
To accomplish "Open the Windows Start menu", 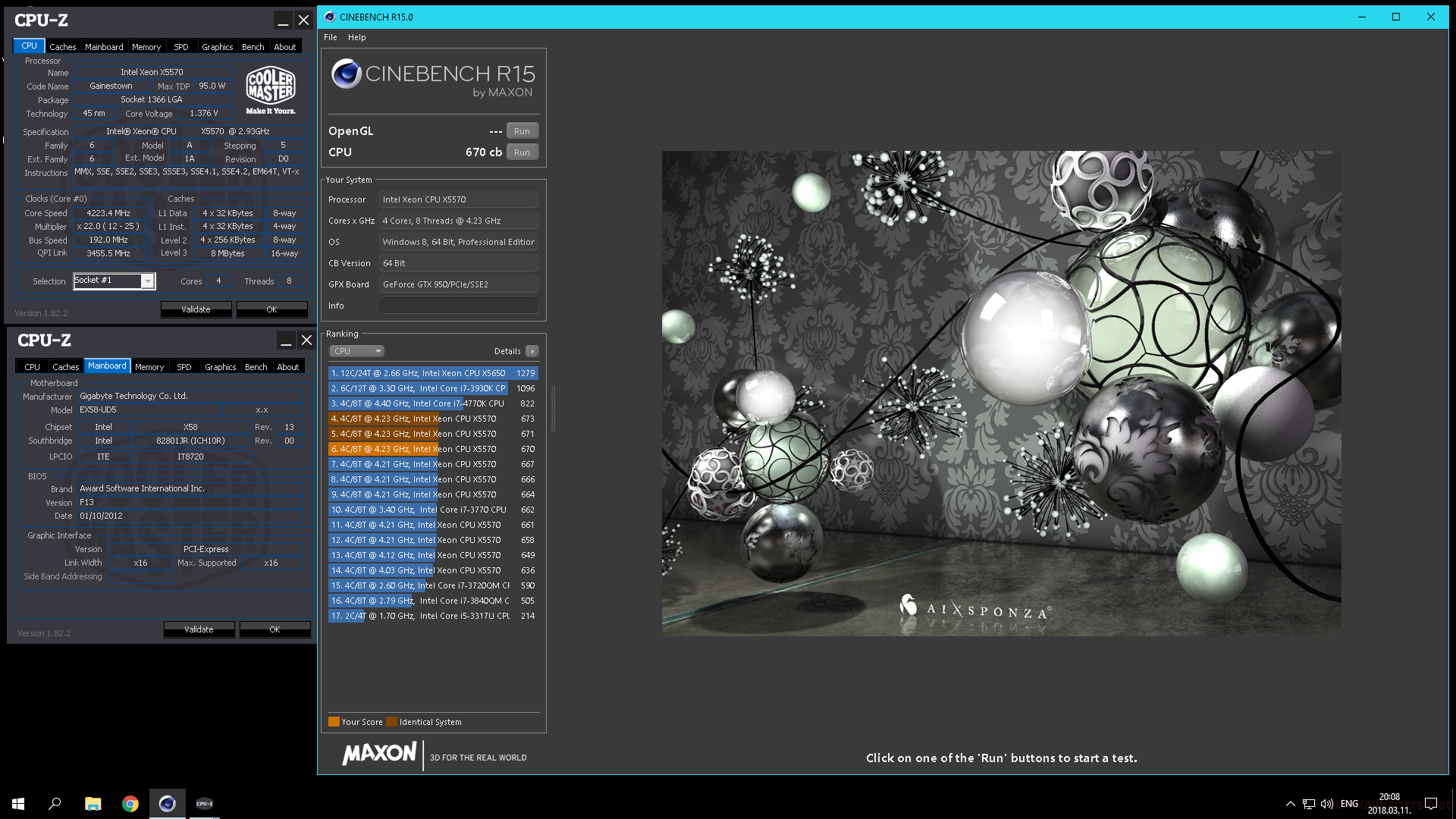I will coord(18,804).
